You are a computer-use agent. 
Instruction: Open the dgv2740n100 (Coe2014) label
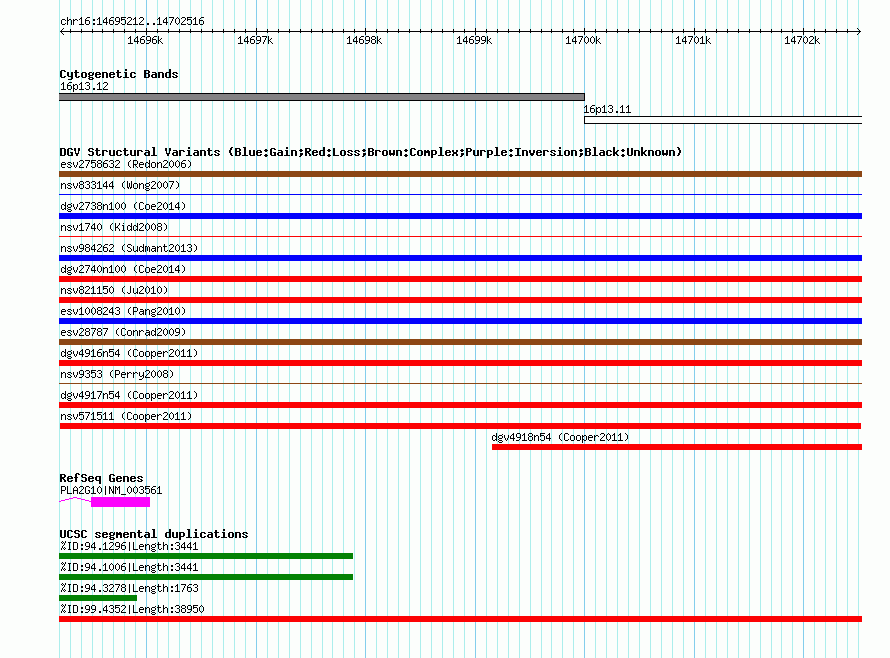tap(123, 269)
